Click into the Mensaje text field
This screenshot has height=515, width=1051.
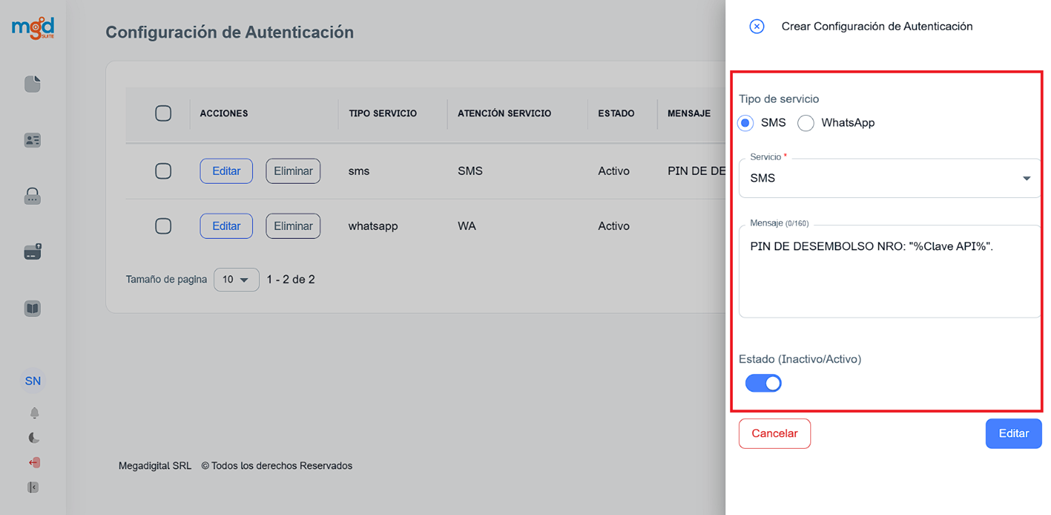[890, 275]
